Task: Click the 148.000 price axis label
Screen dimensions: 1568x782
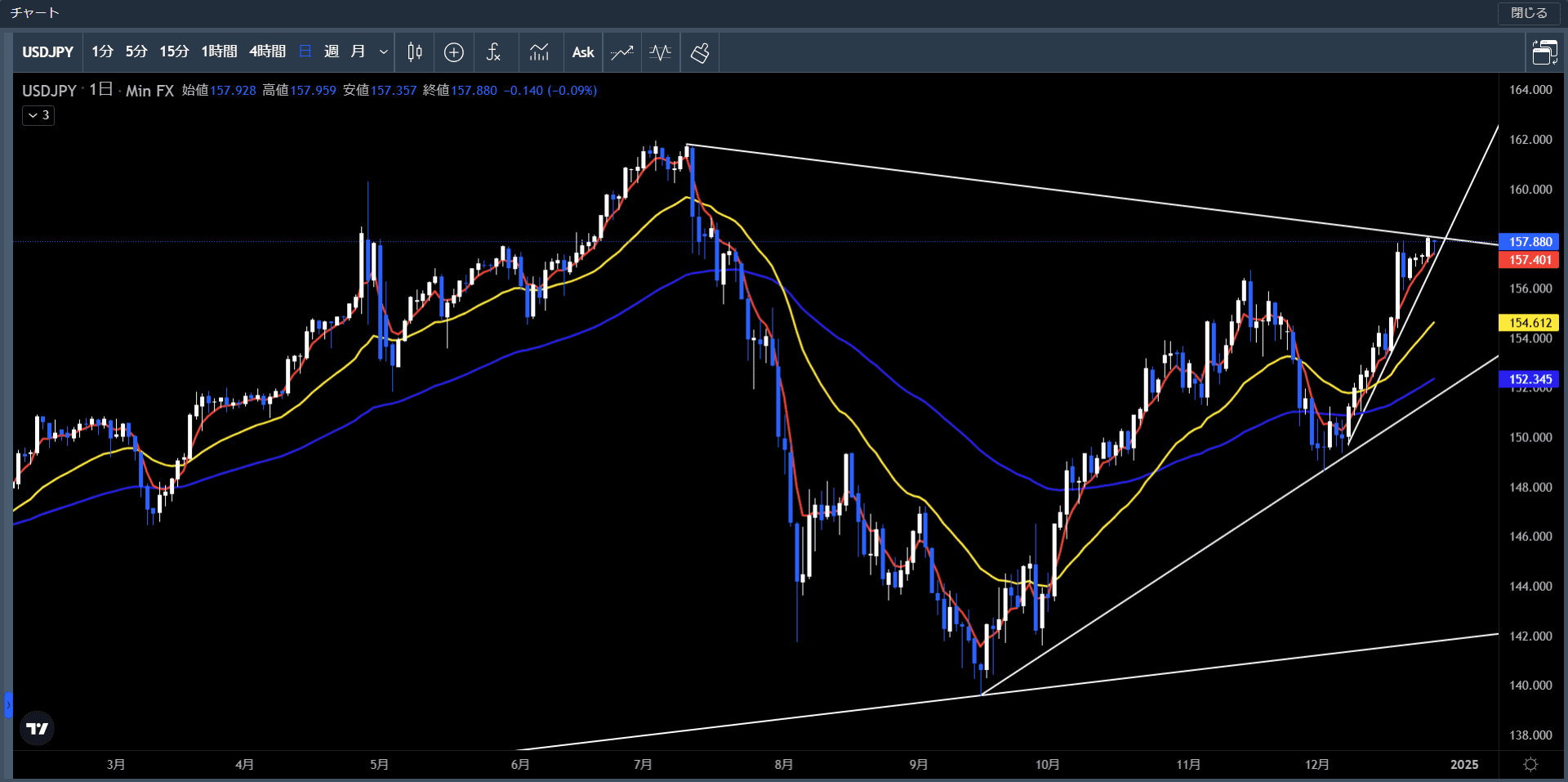Action: (x=1530, y=487)
